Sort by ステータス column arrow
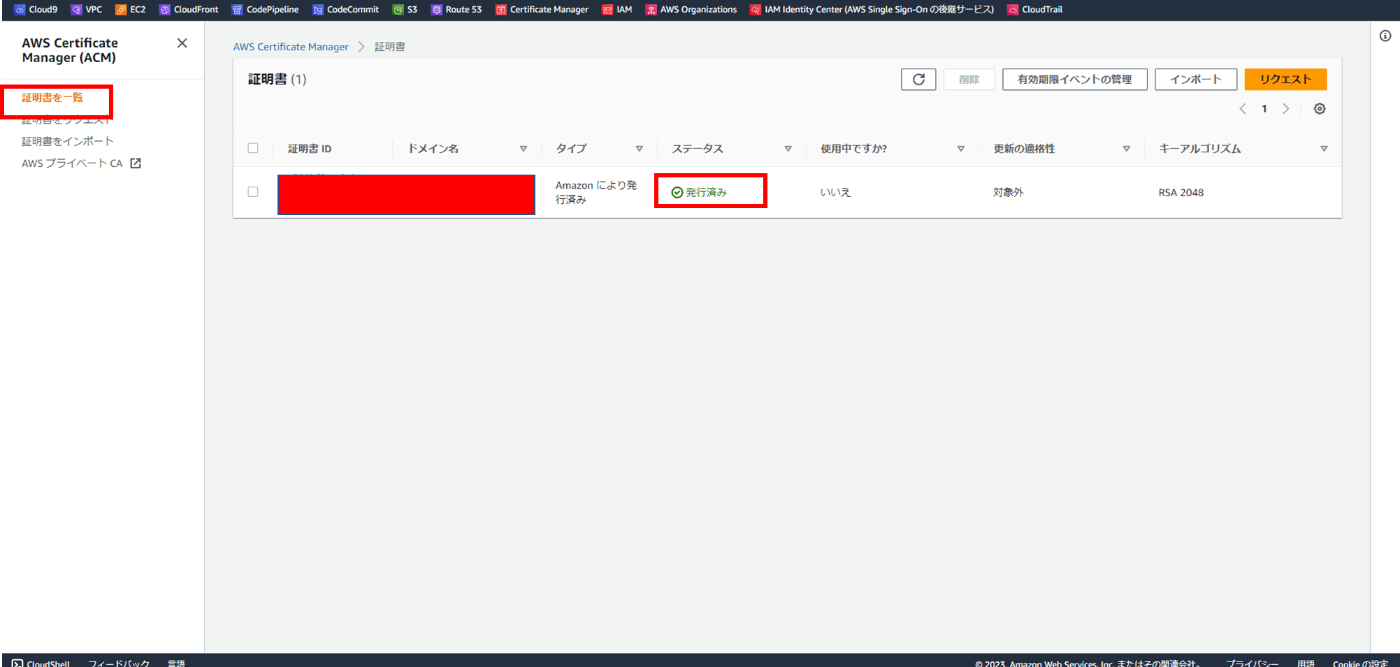This screenshot has width=1400, height=667. click(x=788, y=149)
